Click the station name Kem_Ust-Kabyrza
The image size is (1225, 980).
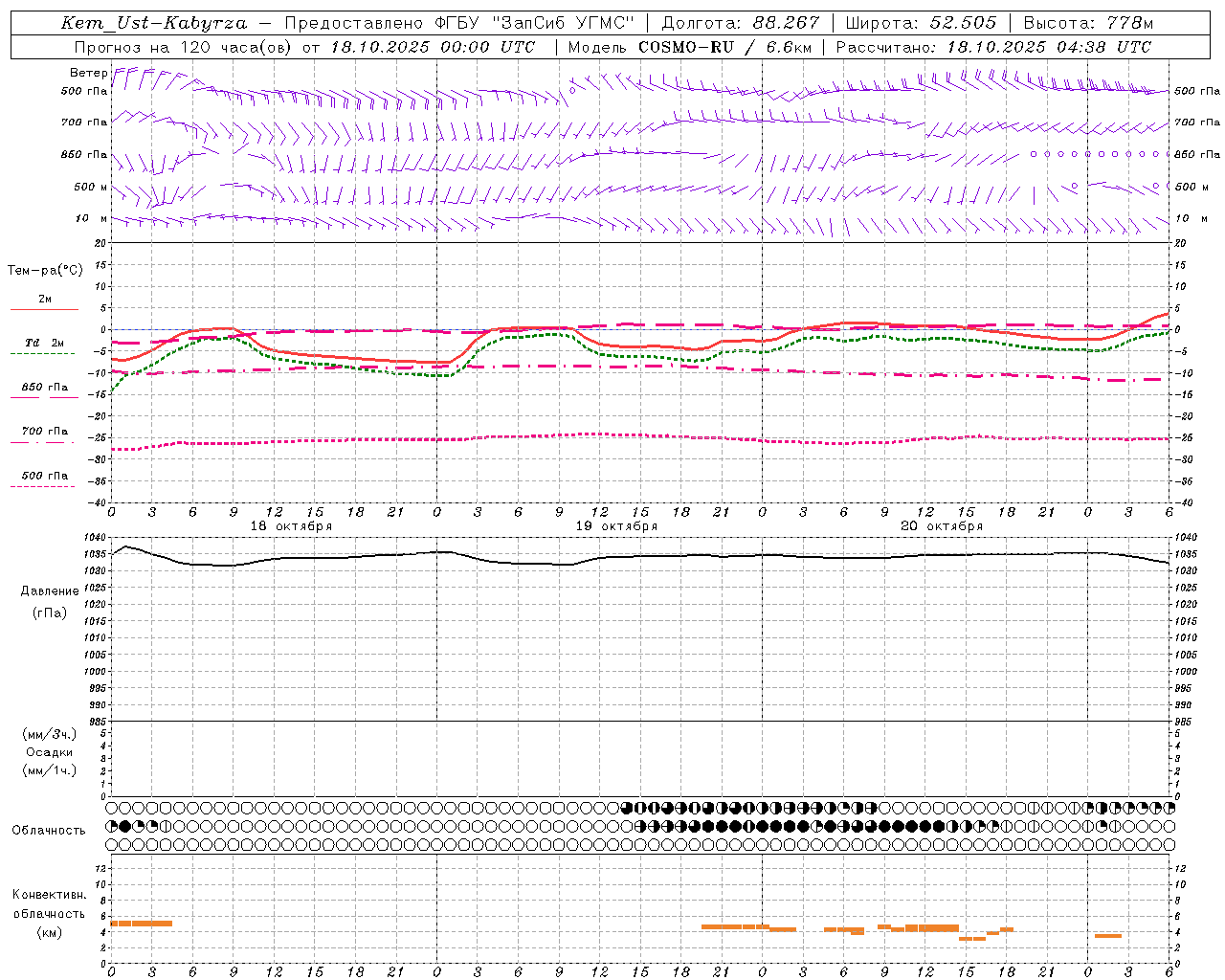(x=154, y=23)
